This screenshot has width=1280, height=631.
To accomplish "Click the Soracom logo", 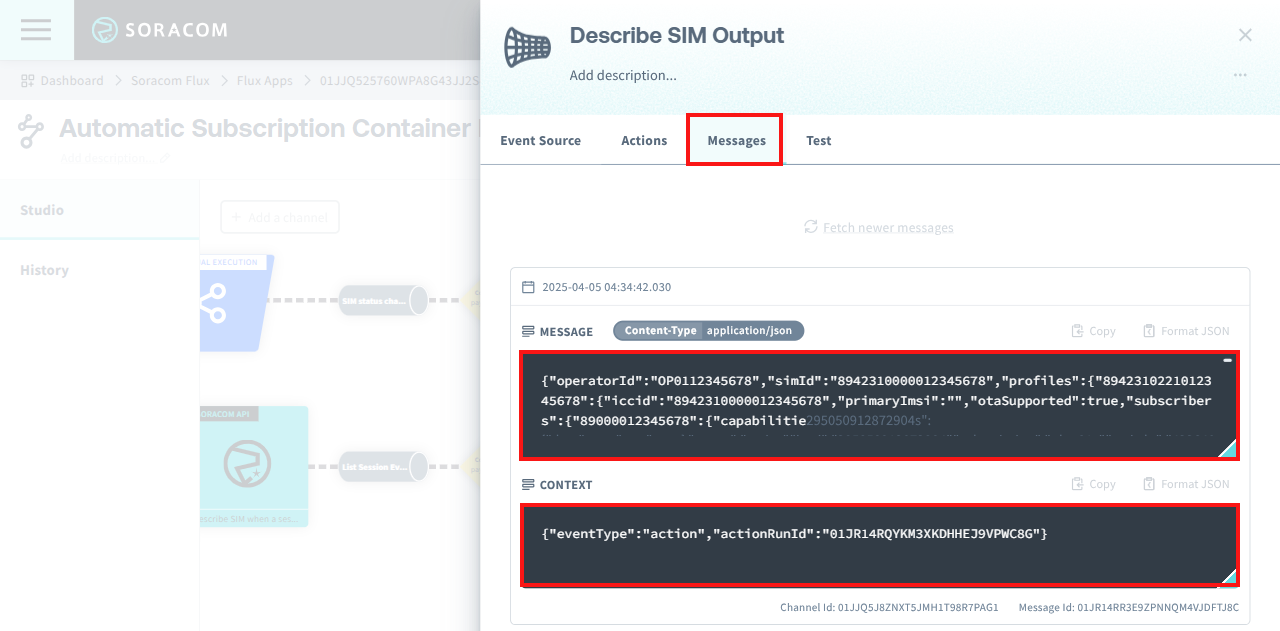I will 160,30.
